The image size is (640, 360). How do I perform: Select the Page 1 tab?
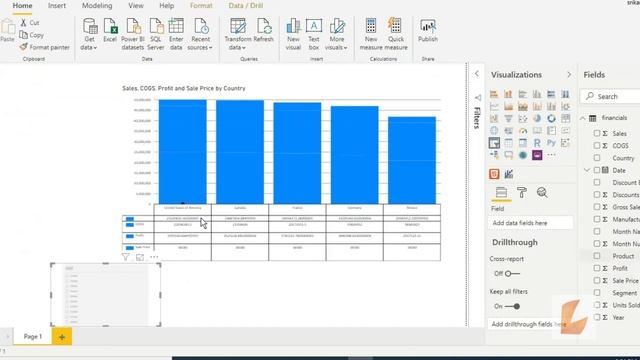click(x=33, y=336)
